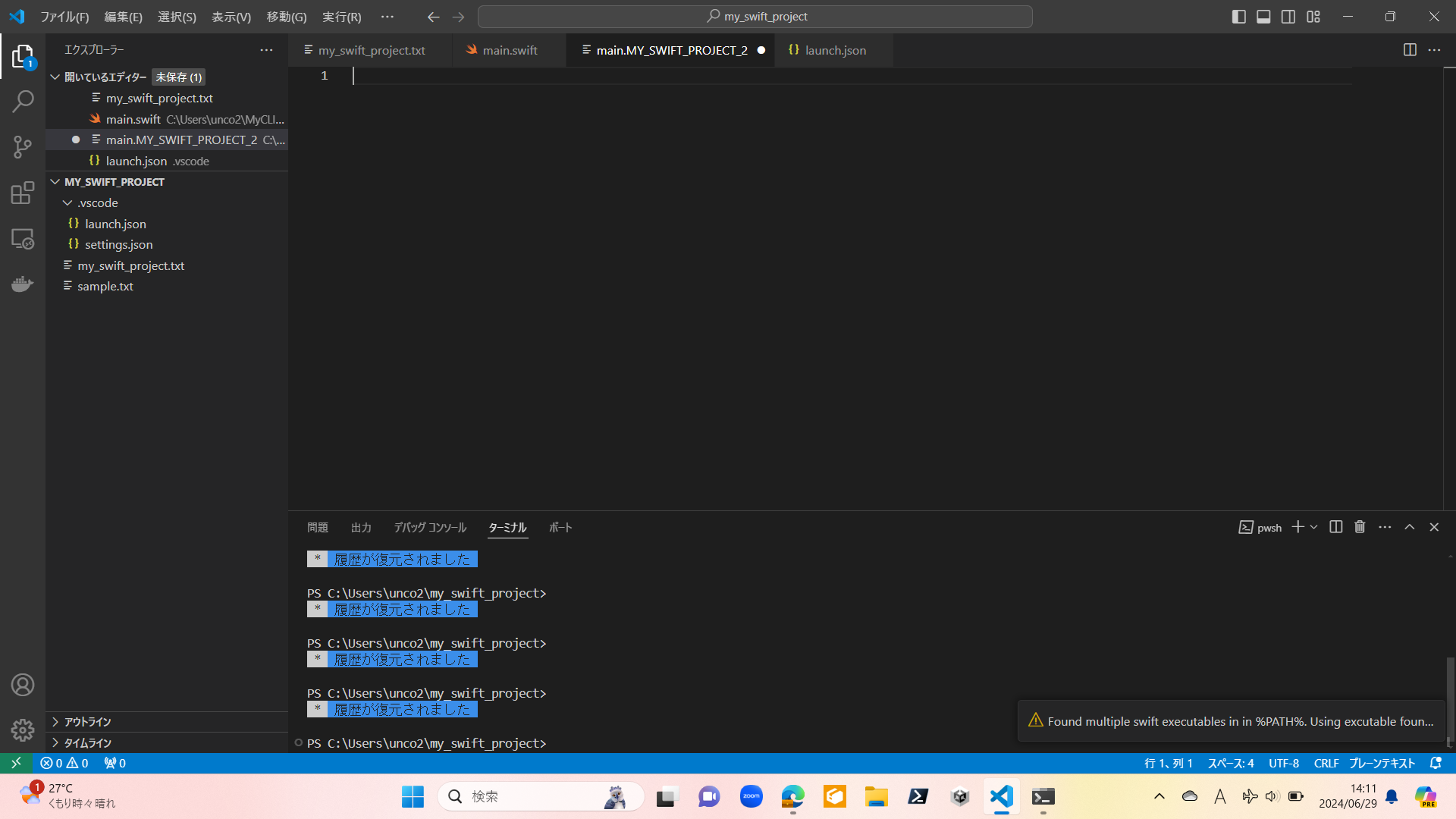The height and width of the screenshot is (819, 1456).
Task: Open terminal panel more actions ellipsis
Action: coord(1385,527)
